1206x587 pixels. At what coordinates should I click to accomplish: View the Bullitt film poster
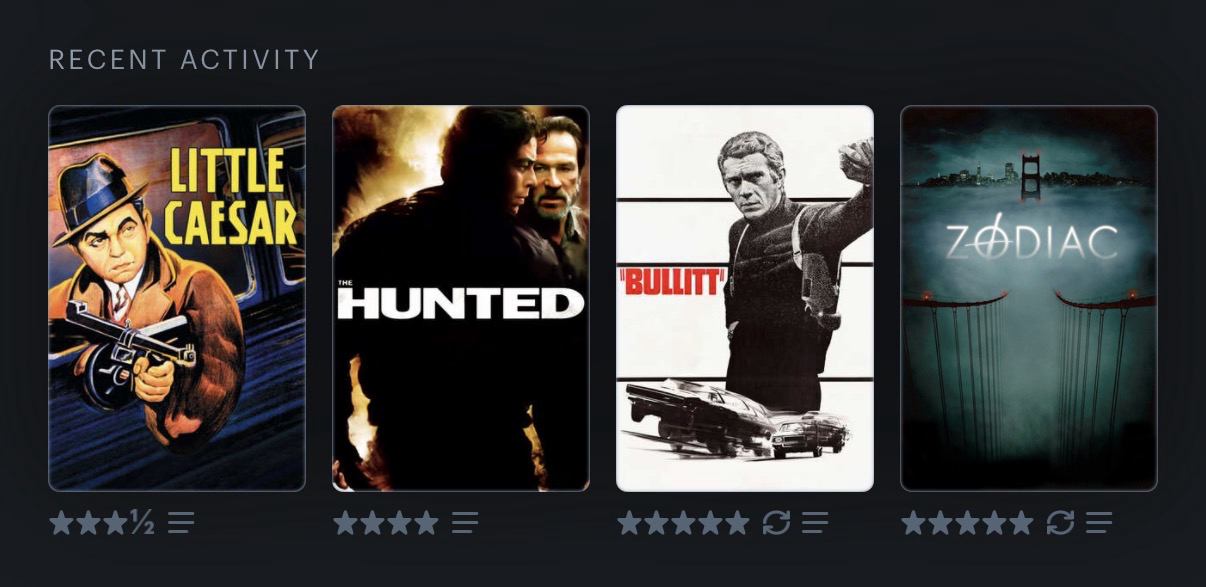point(745,298)
